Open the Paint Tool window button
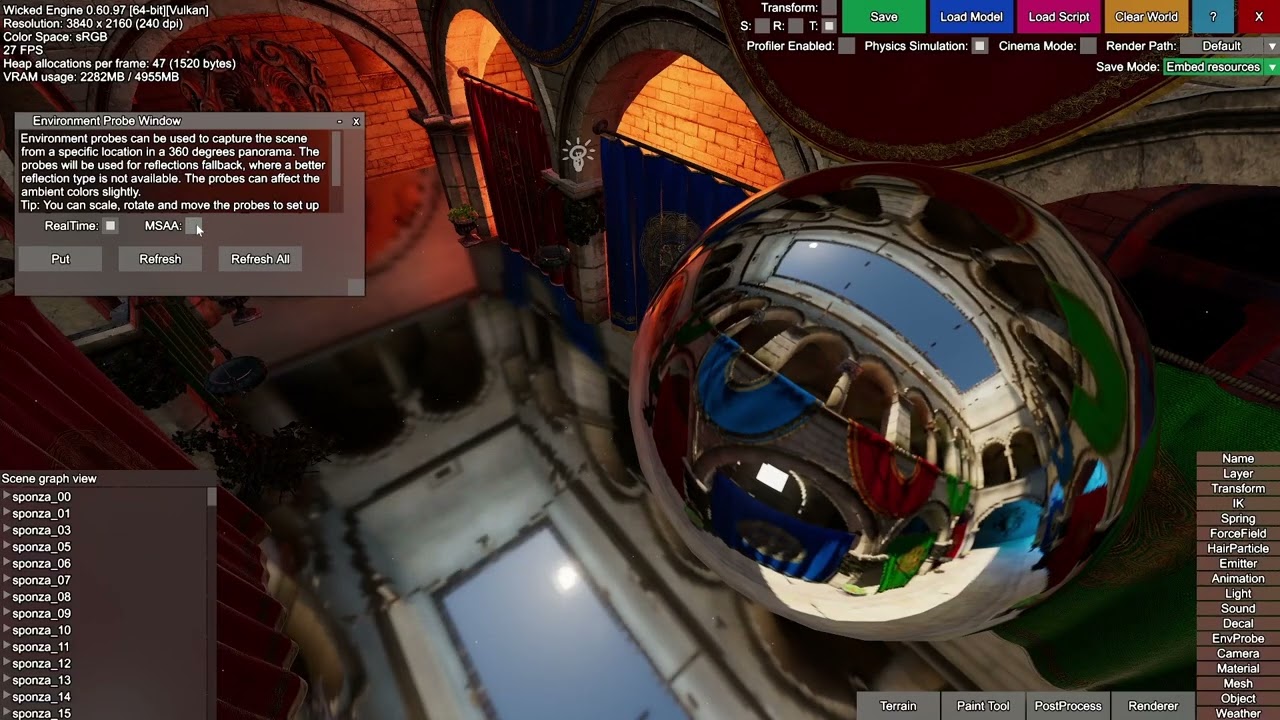 pyautogui.click(x=983, y=706)
